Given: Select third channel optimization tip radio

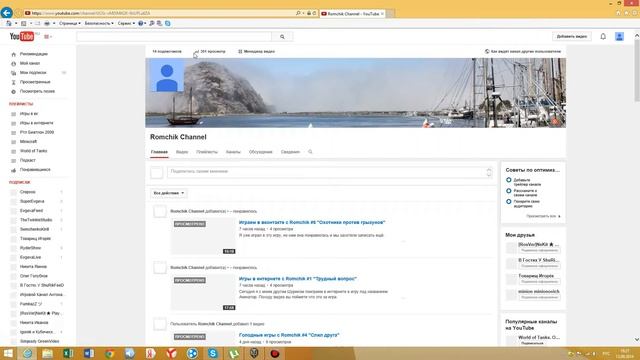Looking at the screenshot, I should click(x=509, y=202).
